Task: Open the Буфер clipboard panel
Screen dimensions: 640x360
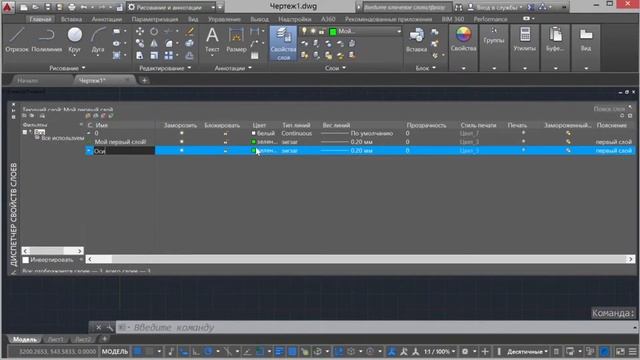Action: coord(556,40)
